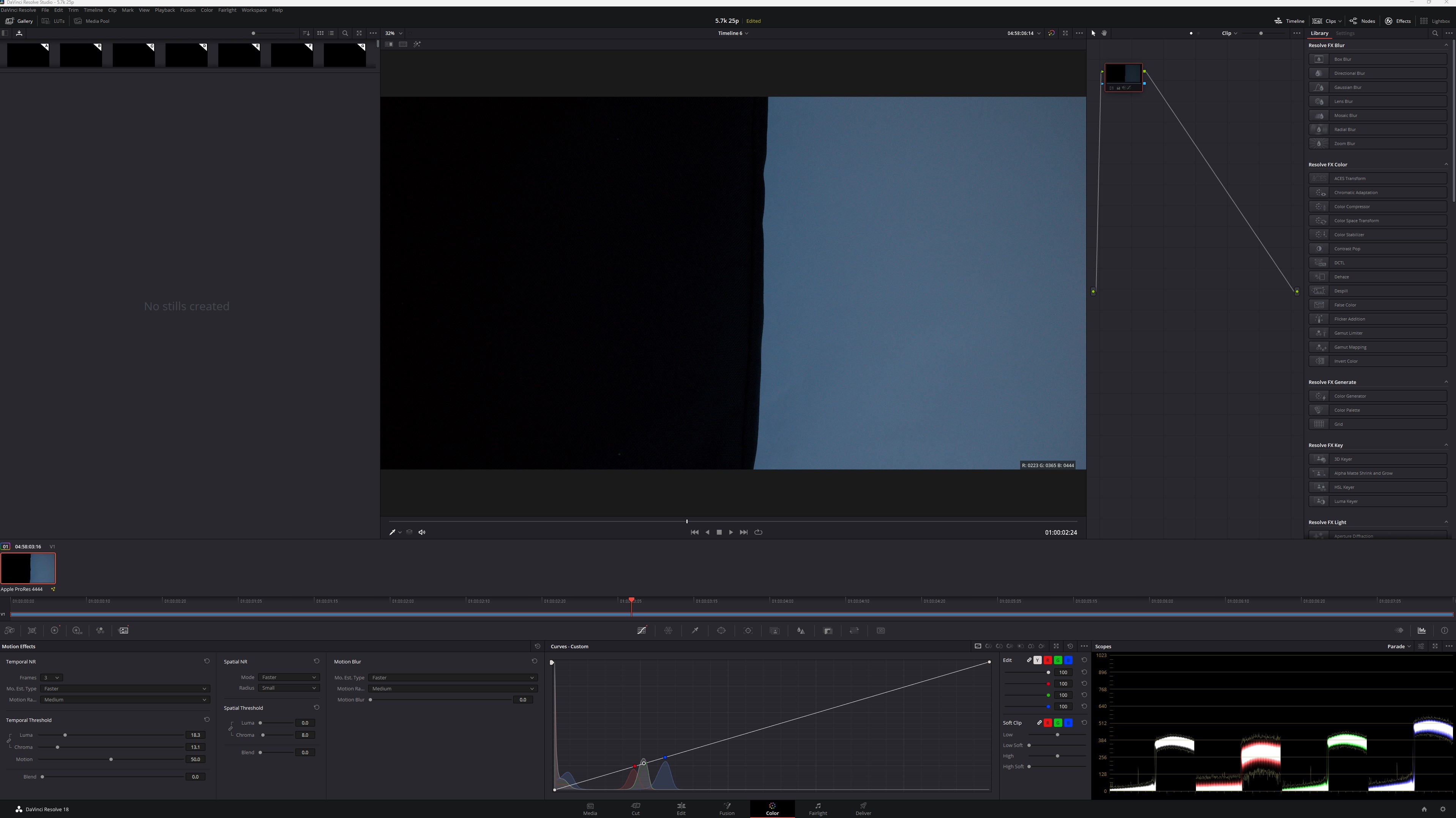
Task: Switch to the Deliver page tab
Action: pos(863,809)
